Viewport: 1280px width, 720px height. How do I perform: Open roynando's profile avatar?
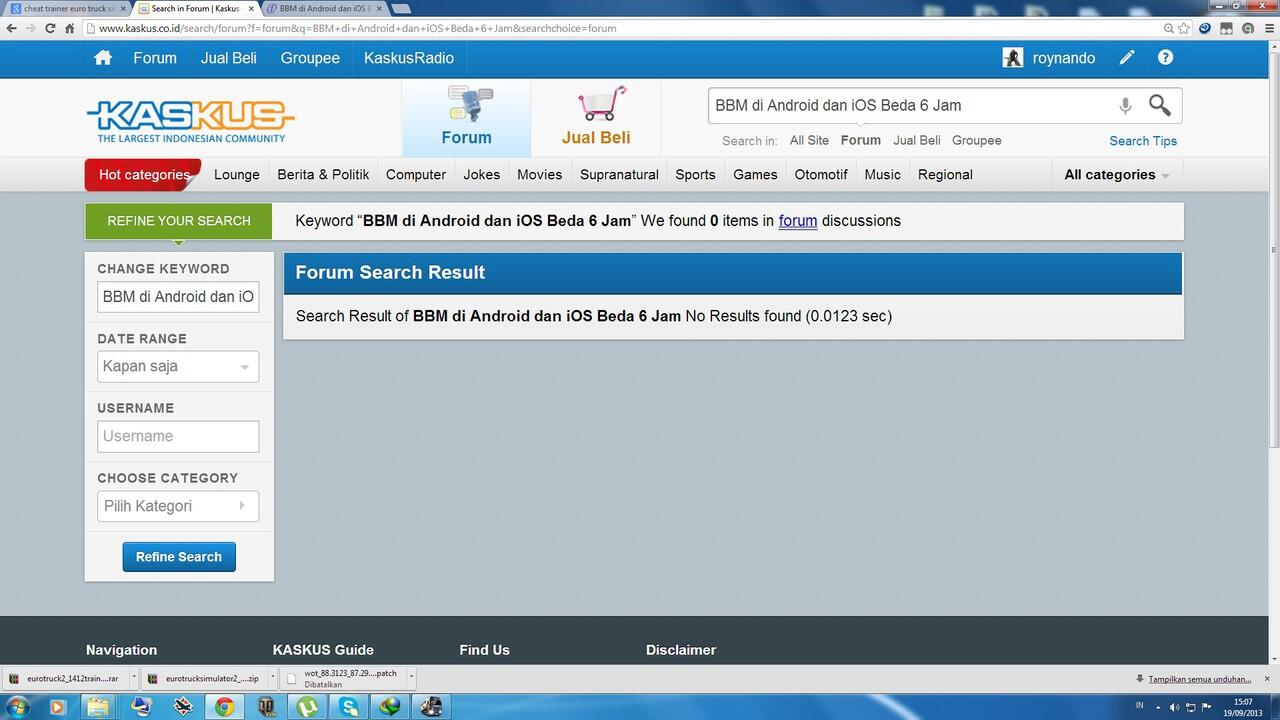(1012, 58)
